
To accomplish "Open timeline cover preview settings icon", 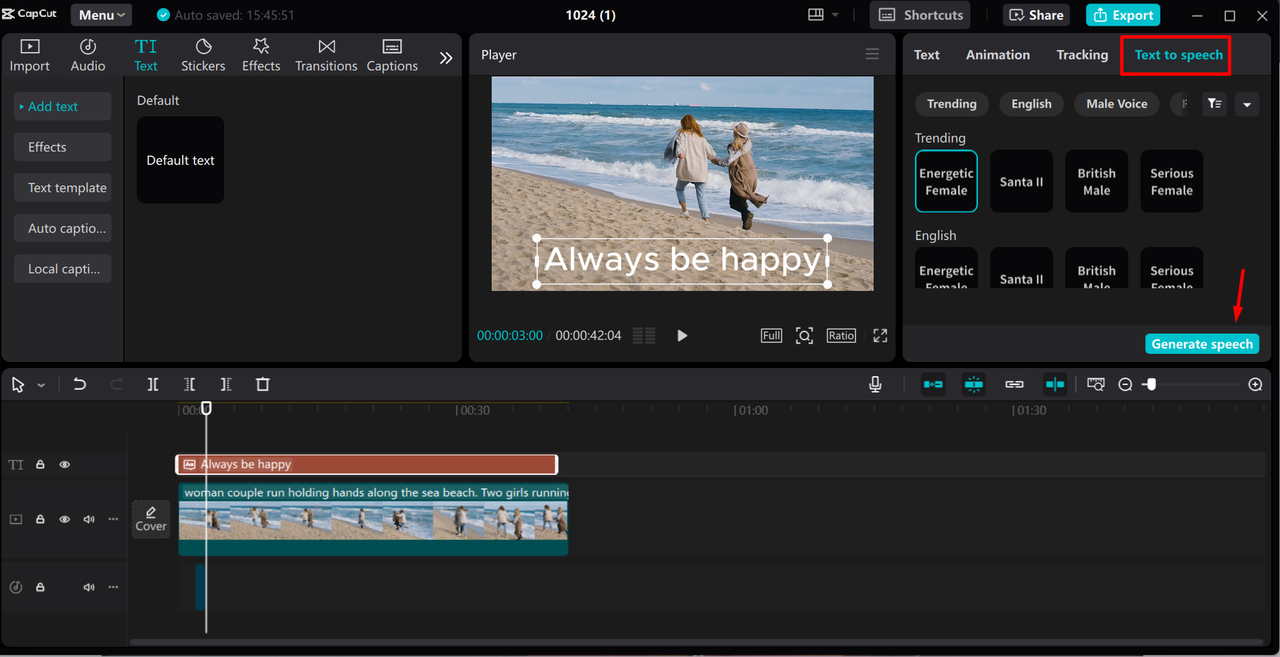I will (1096, 384).
